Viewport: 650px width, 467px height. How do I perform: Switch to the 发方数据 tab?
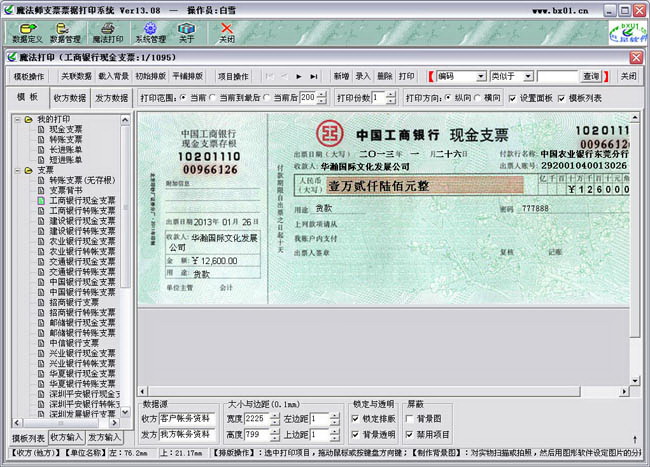[112, 98]
